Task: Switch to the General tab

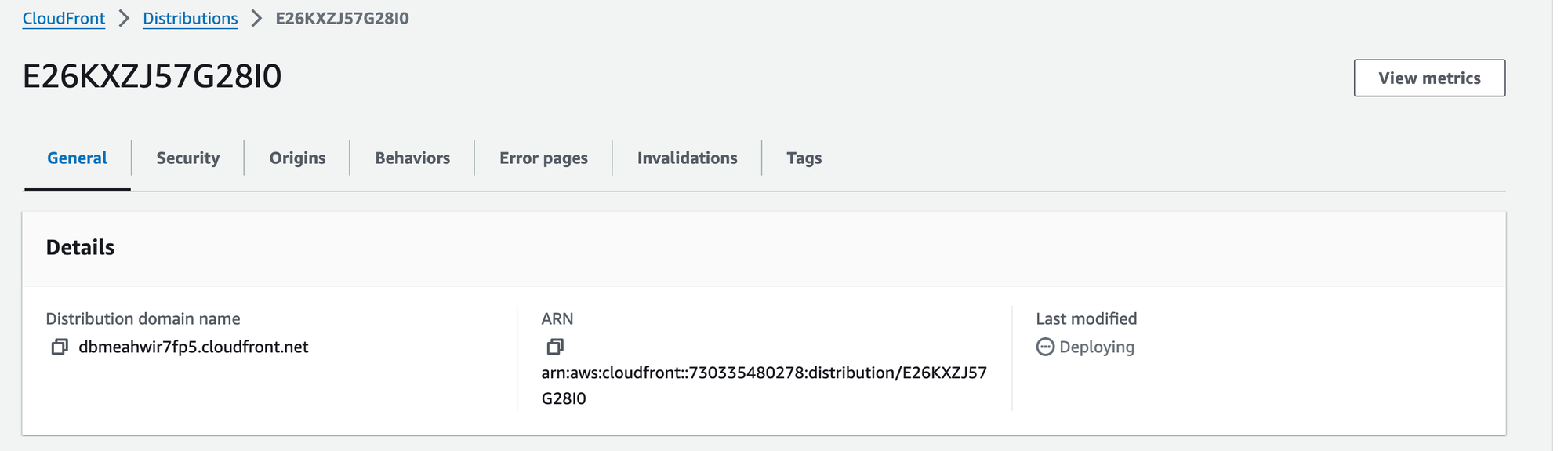Action: [77, 158]
